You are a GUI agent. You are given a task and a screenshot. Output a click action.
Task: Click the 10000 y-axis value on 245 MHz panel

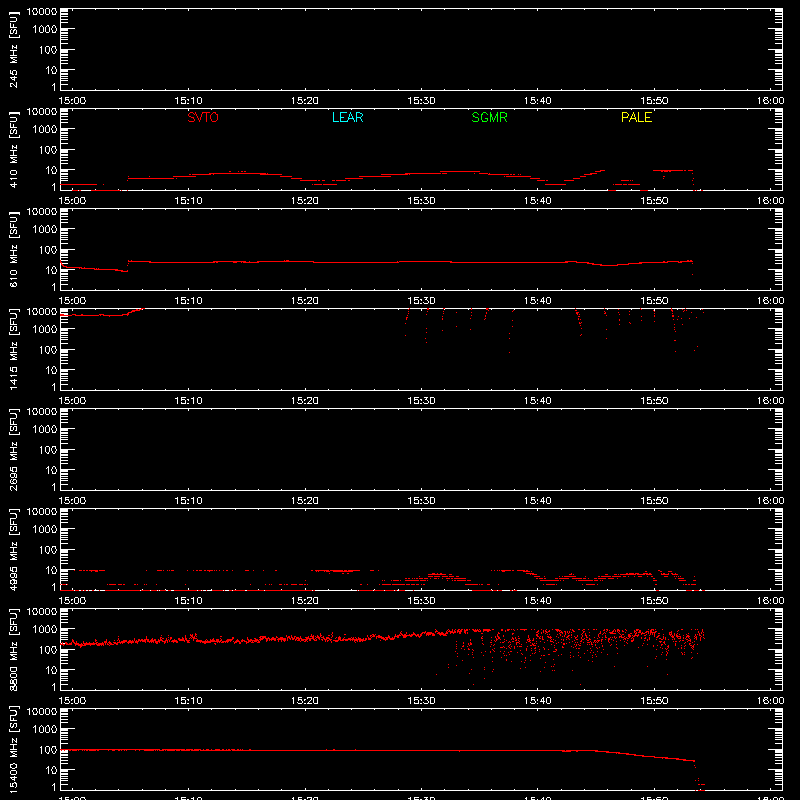pos(42,12)
